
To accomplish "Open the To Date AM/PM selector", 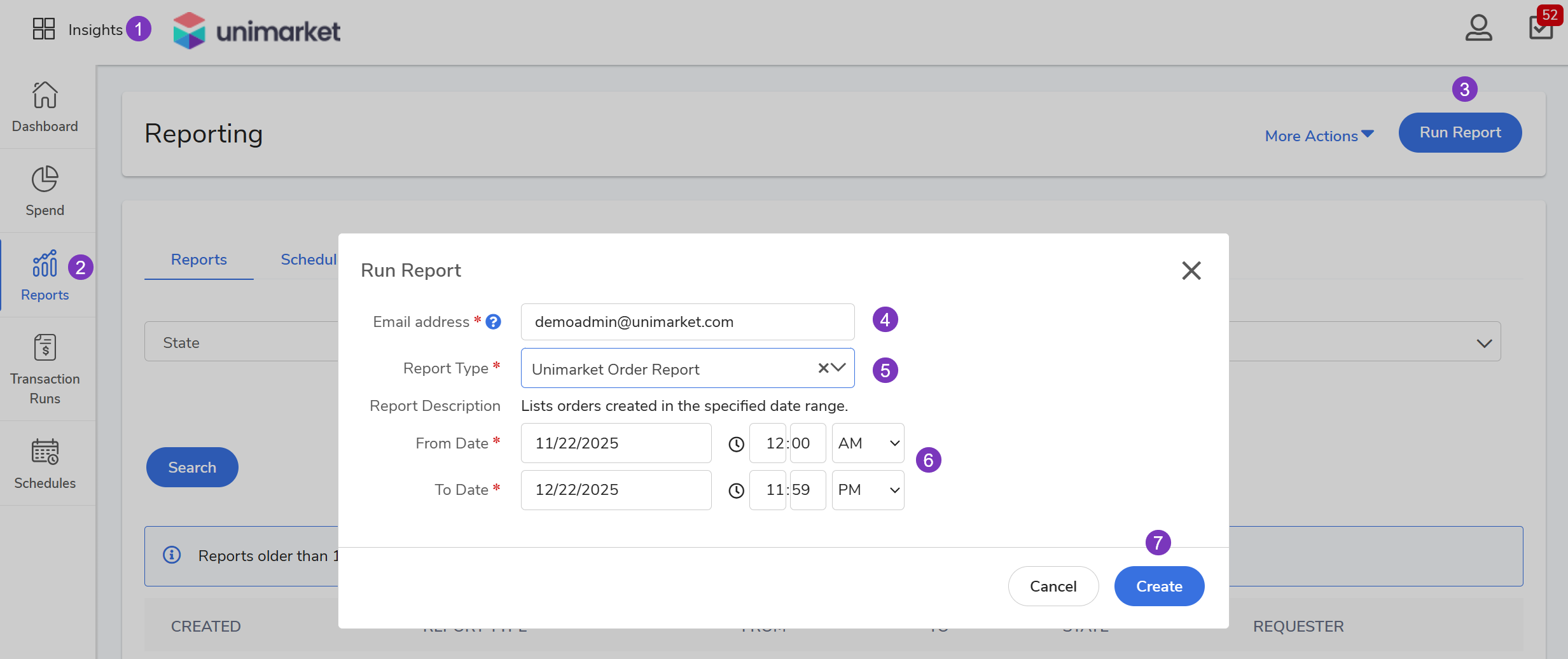I will click(x=868, y=490).
